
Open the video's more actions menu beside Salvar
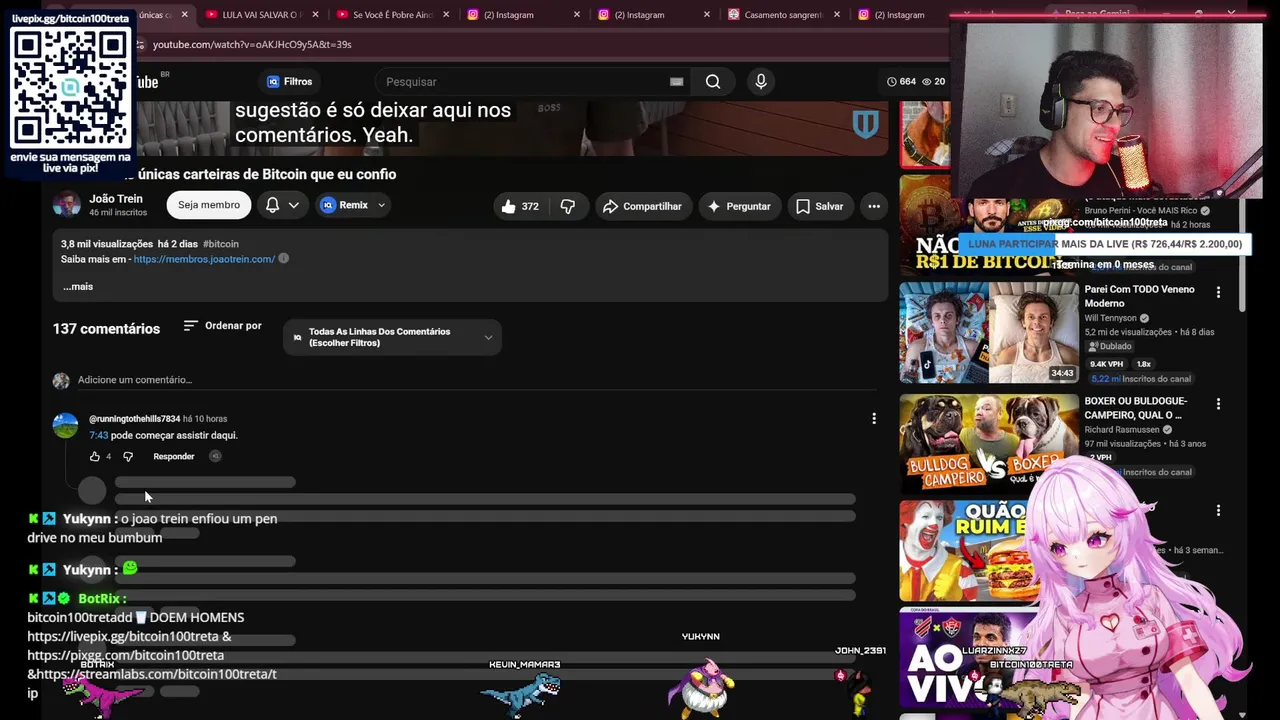click(x=874, y=206)
